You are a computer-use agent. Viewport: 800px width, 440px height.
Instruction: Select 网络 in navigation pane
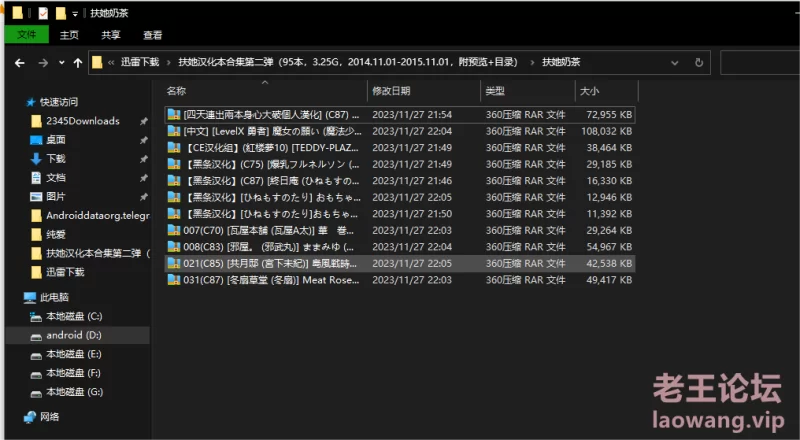coord(49,417)
